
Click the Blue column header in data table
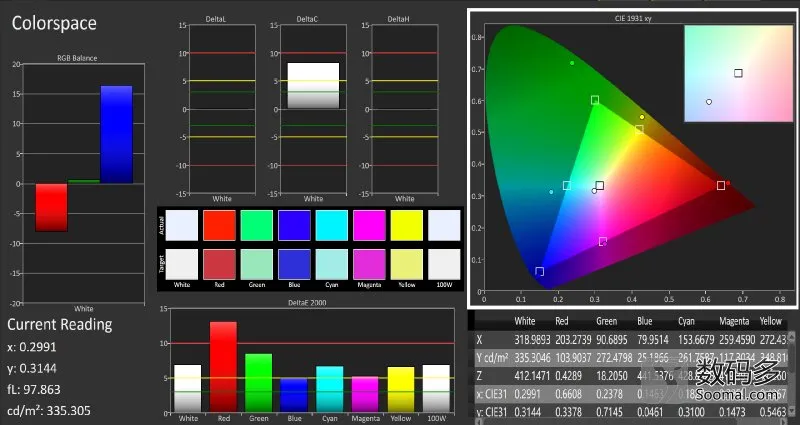(x=644, y=321)
